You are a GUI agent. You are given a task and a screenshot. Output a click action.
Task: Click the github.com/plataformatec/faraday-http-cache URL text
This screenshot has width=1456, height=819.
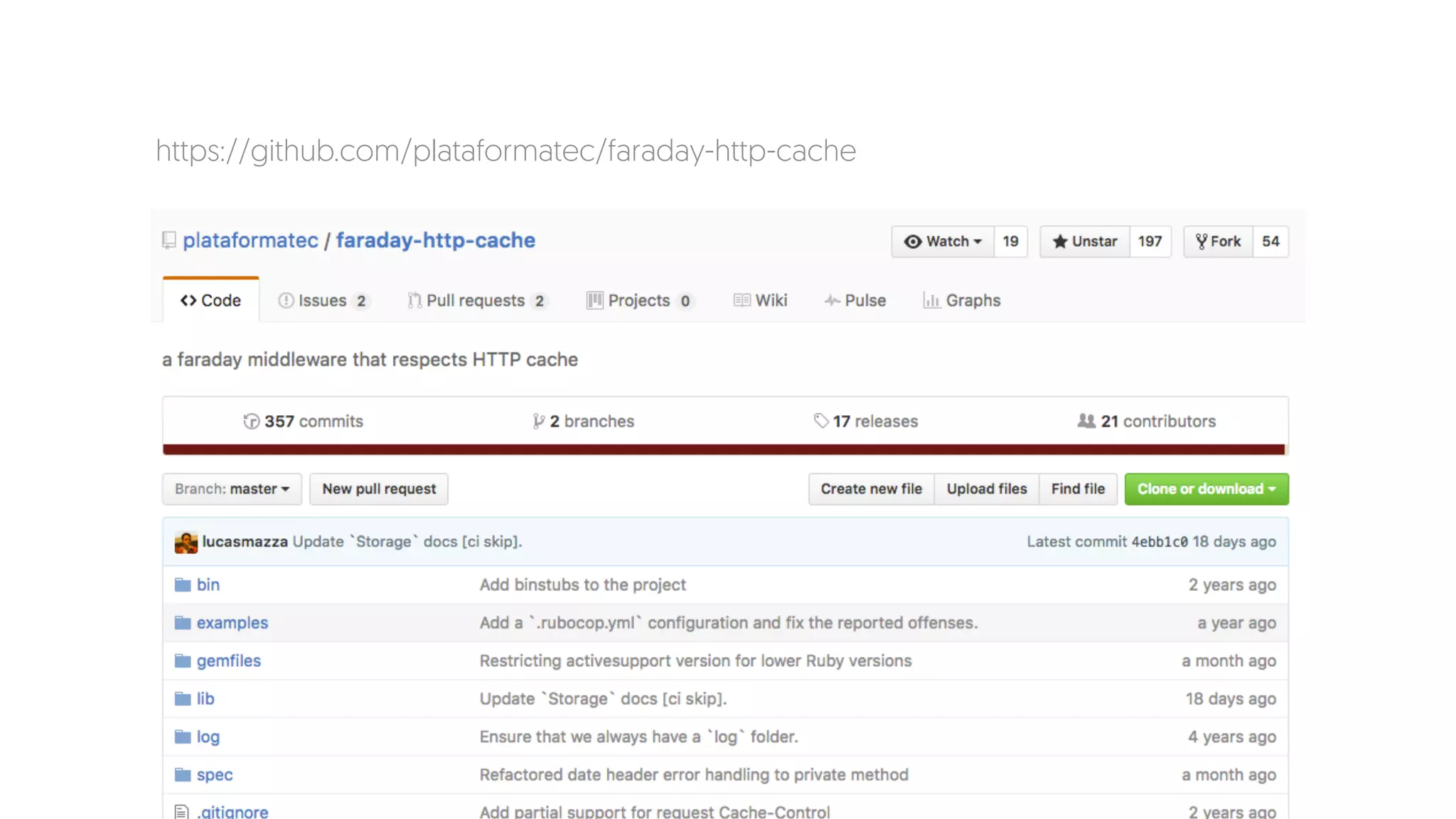pyautogui.click(x=506, y=151)
